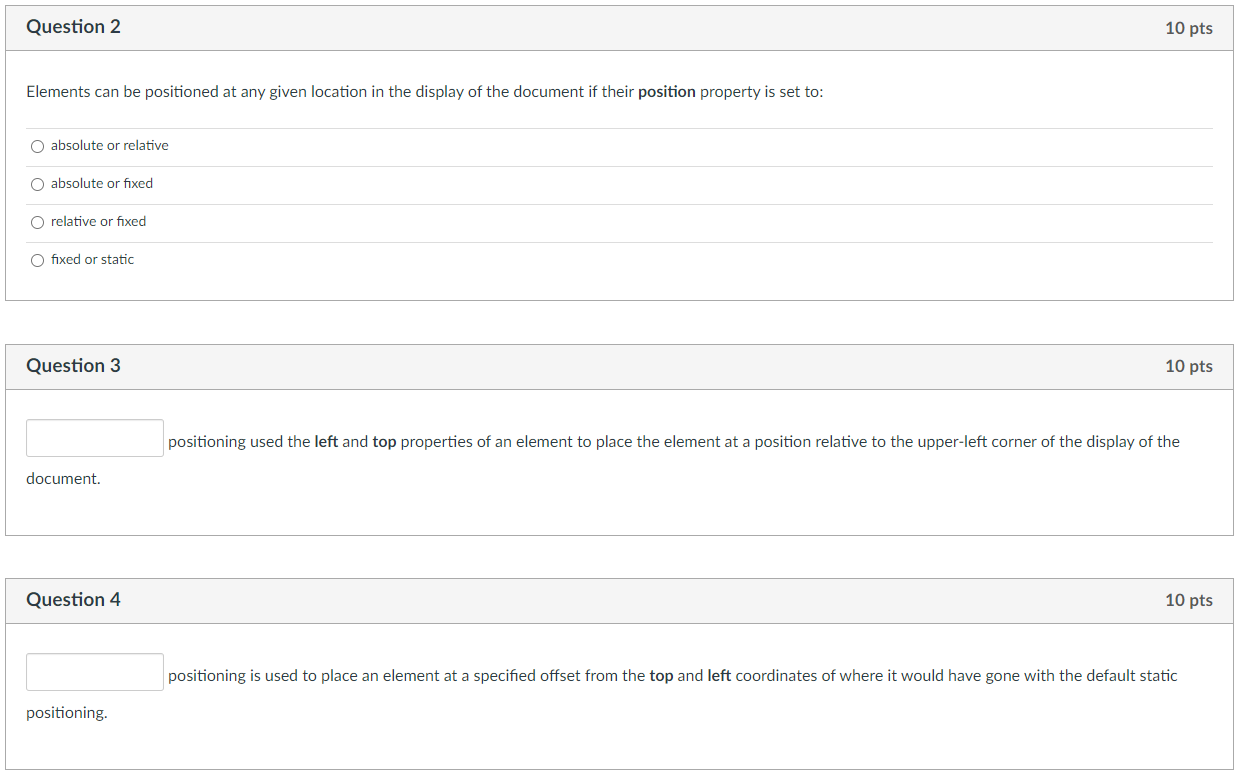Image resolution: width=1240 pixels, height=778 pixels.
Task: Click the bold "left" word in Question 3
Action: [326, 442]
